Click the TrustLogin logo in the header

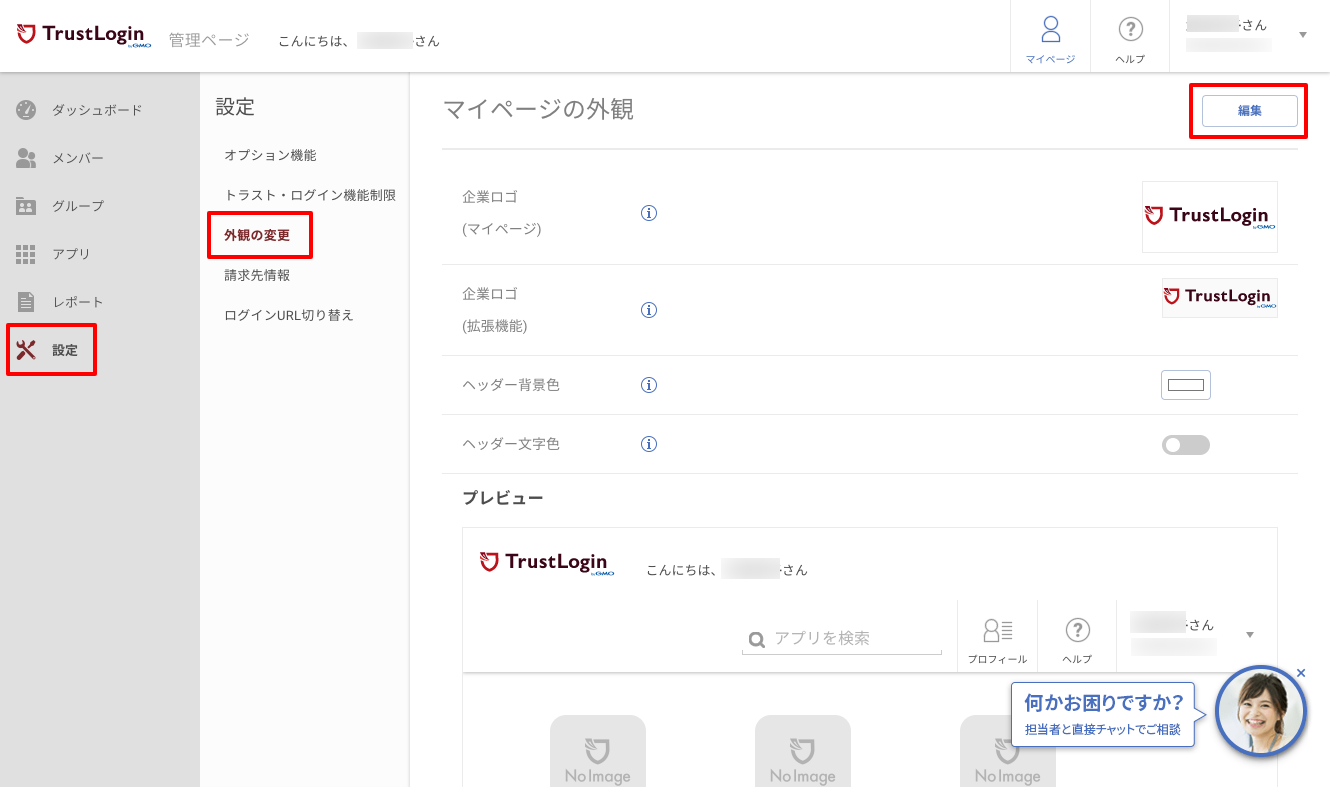(x=84, y=35)
